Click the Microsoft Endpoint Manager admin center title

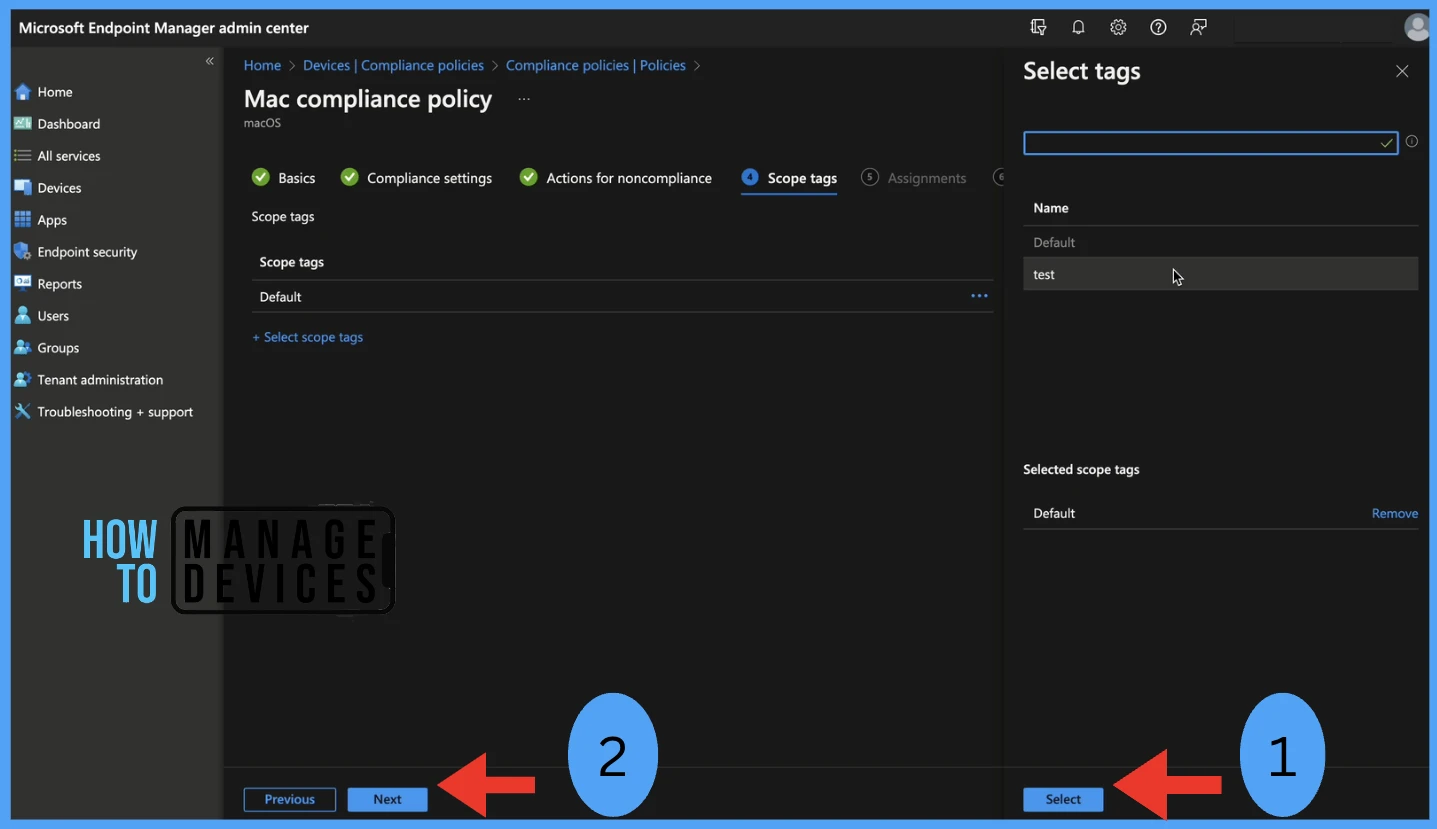164,28
